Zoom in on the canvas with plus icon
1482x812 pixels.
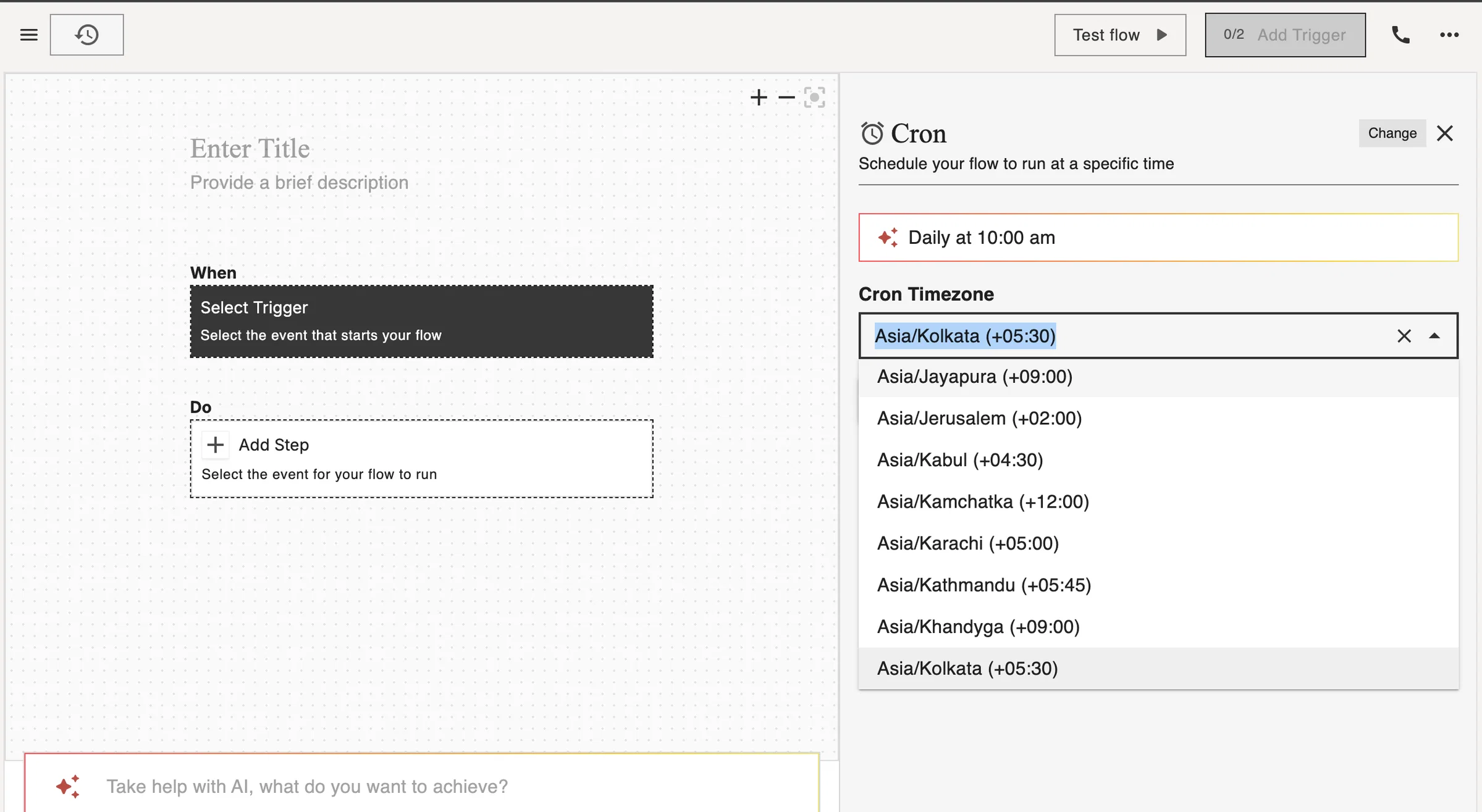click(x=759, y=97)
